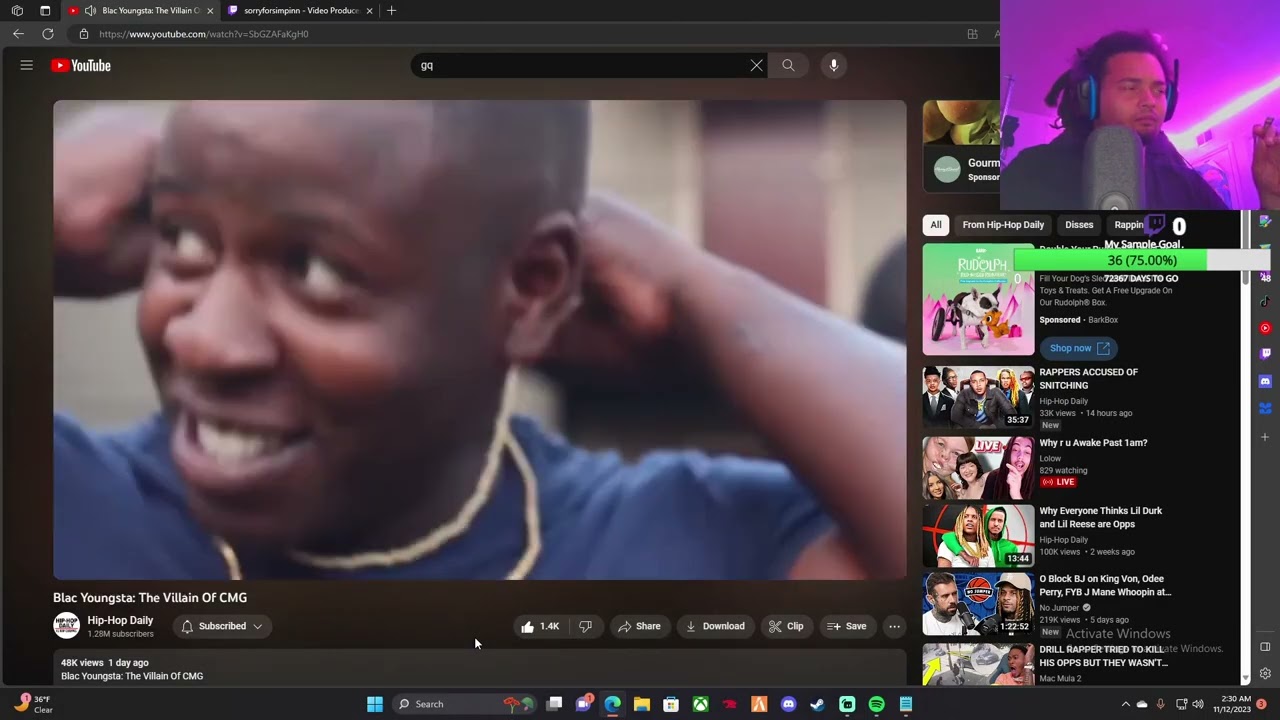
Task: Select the All filter chip
Action: pyautogui.click(x=936, y=225)
